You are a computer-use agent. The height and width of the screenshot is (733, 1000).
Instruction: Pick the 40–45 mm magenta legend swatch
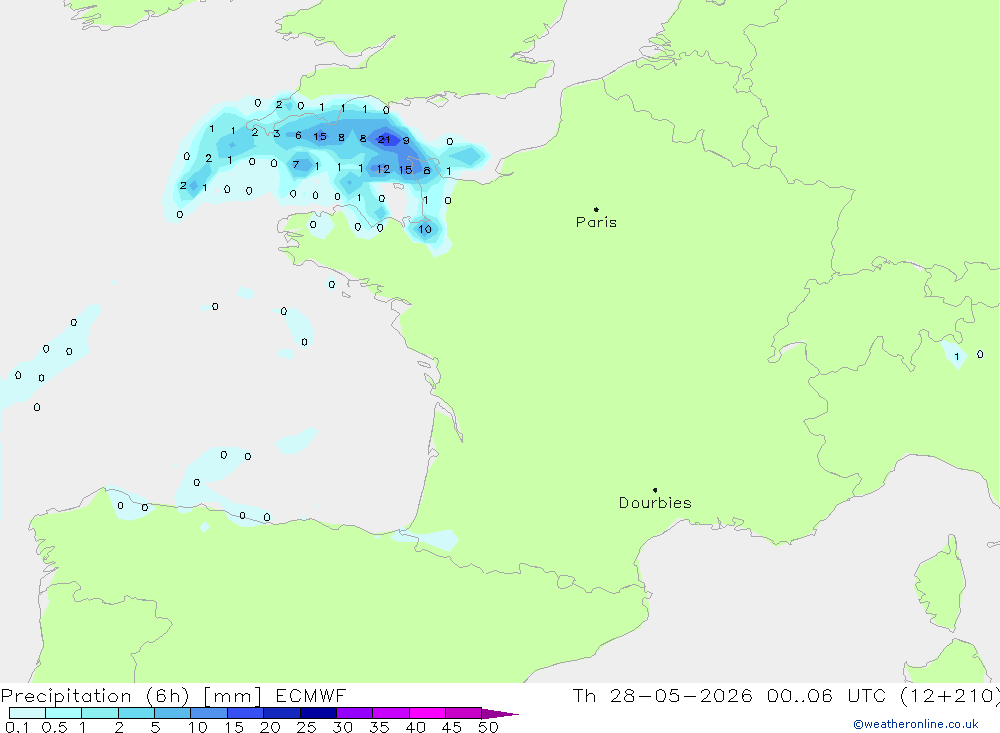[427, 713]
